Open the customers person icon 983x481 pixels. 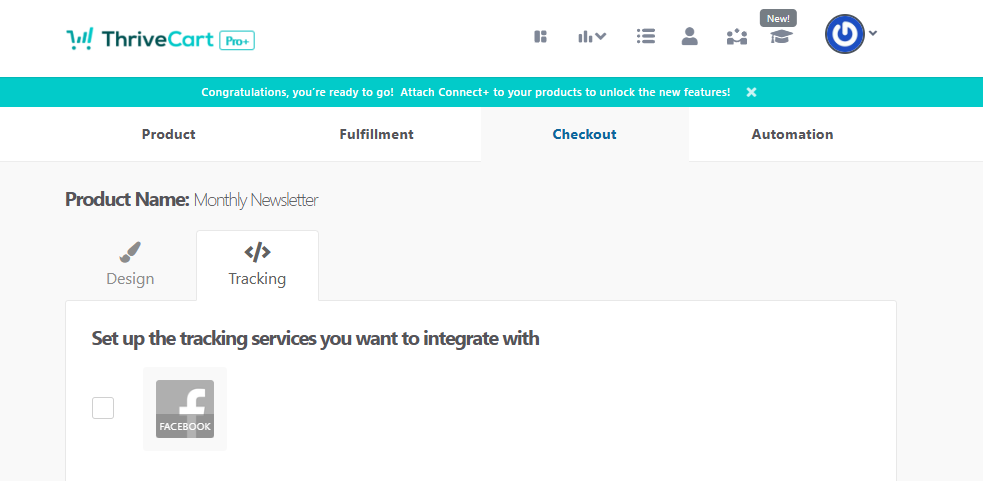coord(689,37)
